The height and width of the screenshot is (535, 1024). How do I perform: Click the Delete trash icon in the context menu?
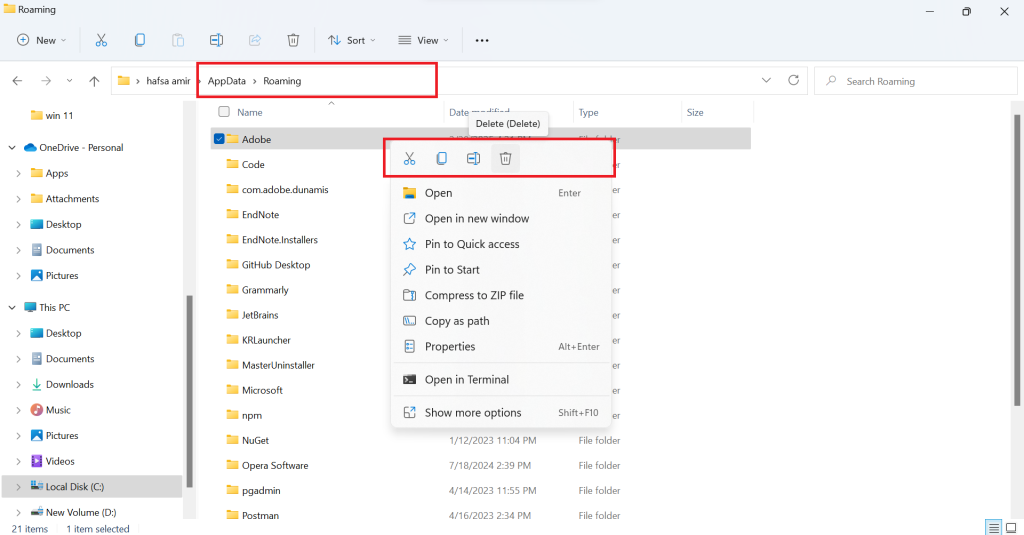coord(505,159)
